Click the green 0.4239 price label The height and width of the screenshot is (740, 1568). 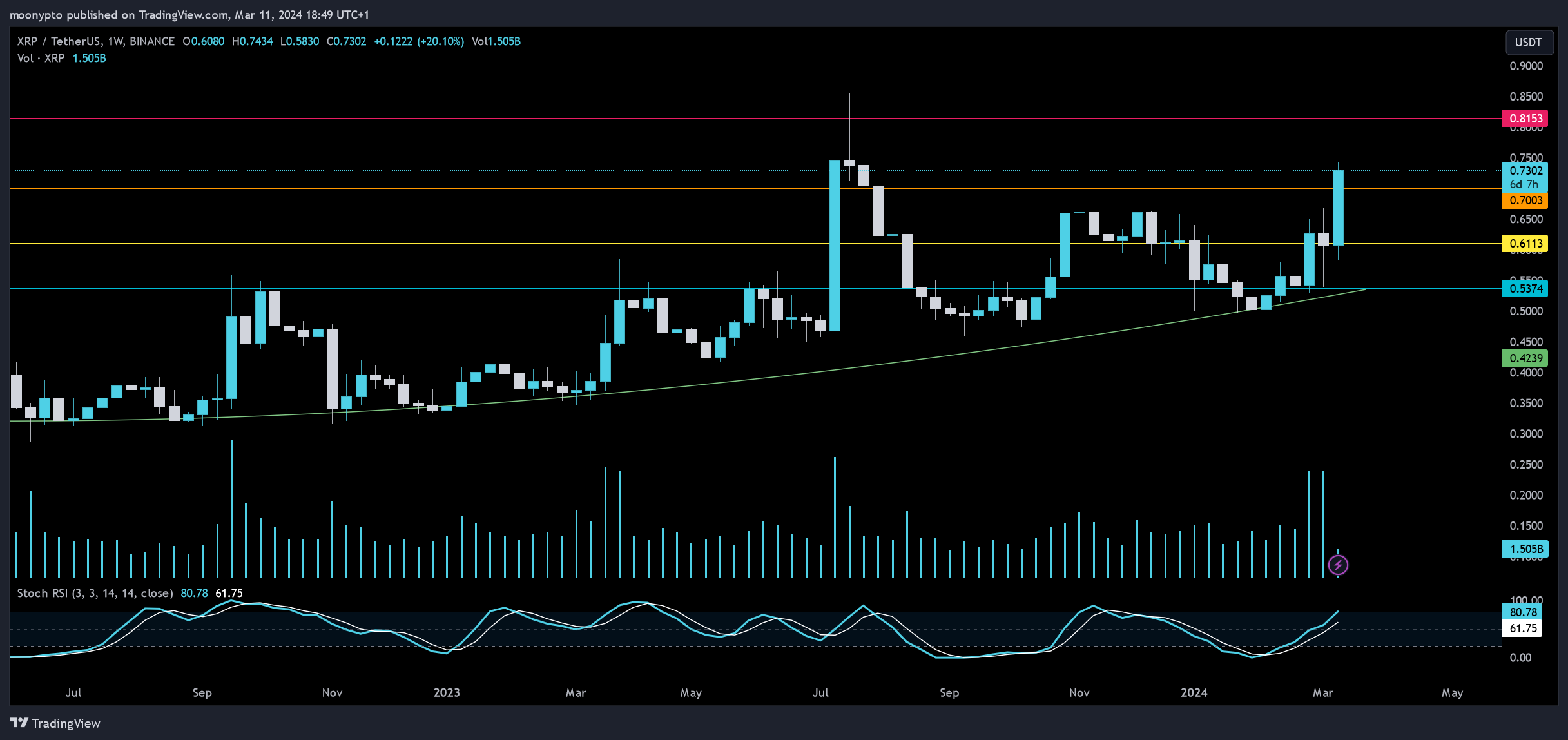click(1525, 358)
